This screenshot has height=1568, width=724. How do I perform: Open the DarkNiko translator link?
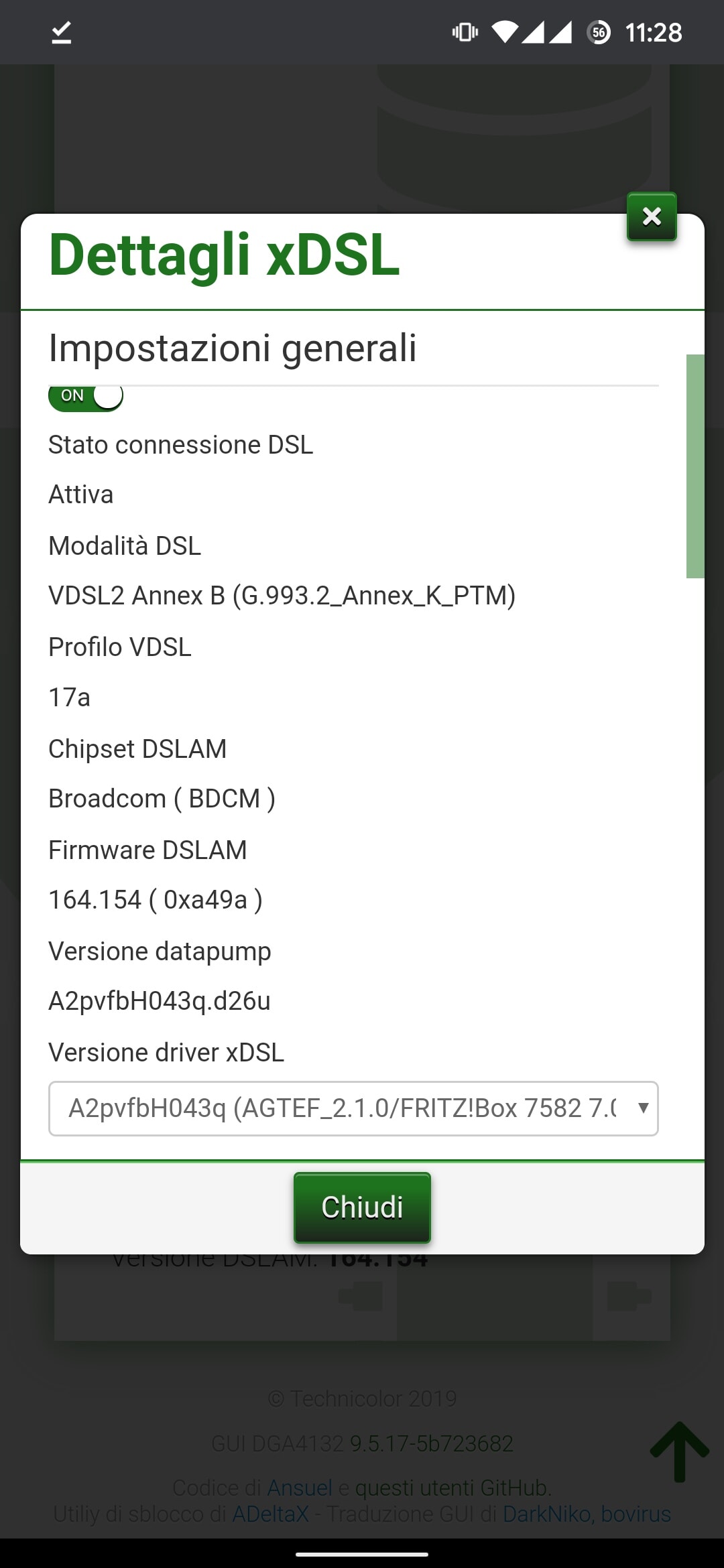pos(546,1514)
